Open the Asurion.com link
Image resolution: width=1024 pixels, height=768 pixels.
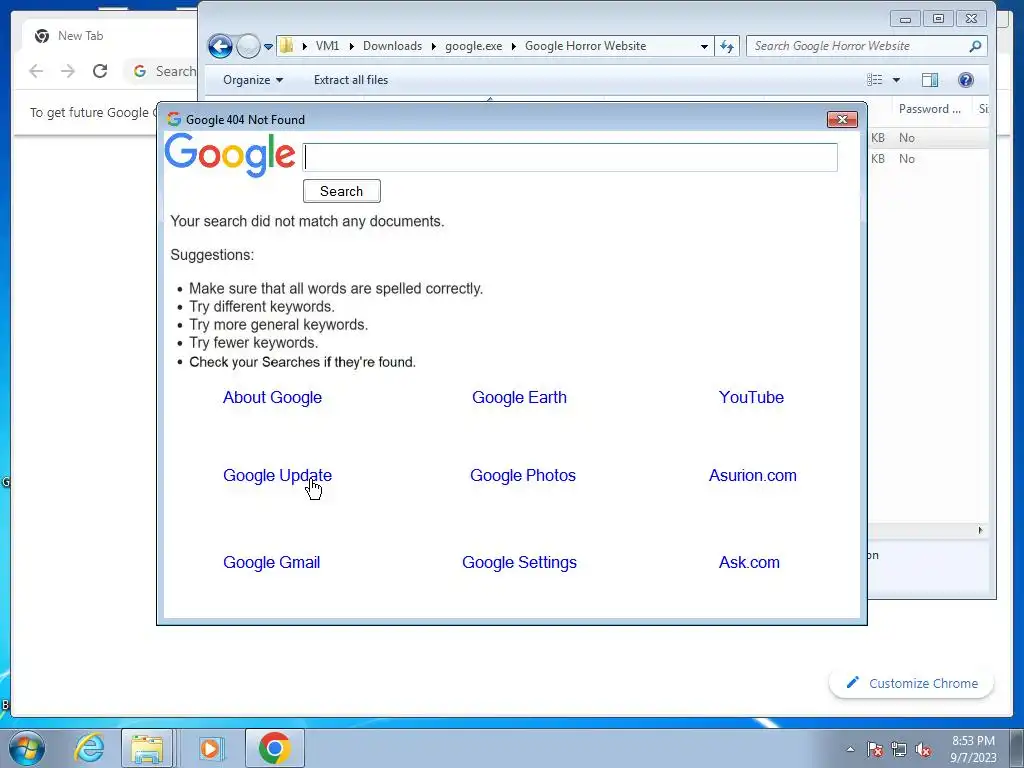[752, 475]
